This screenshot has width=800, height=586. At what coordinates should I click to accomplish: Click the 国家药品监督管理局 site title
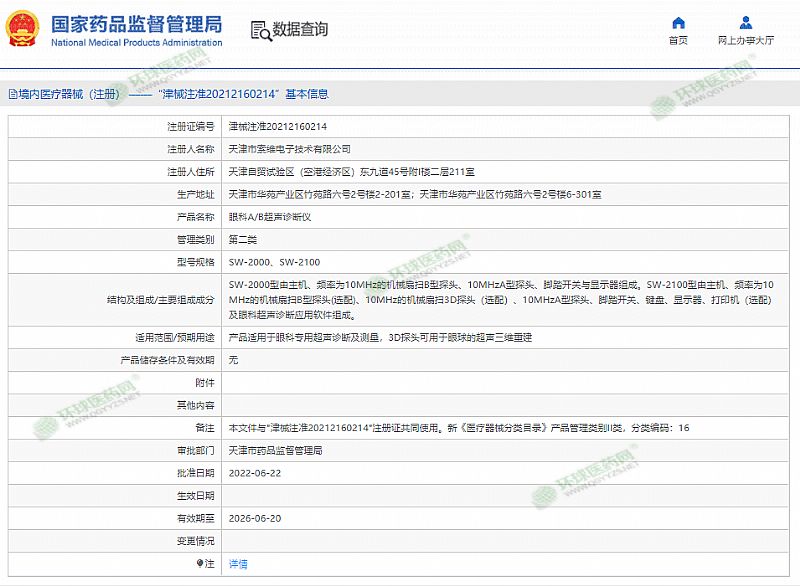coord(136,23)
